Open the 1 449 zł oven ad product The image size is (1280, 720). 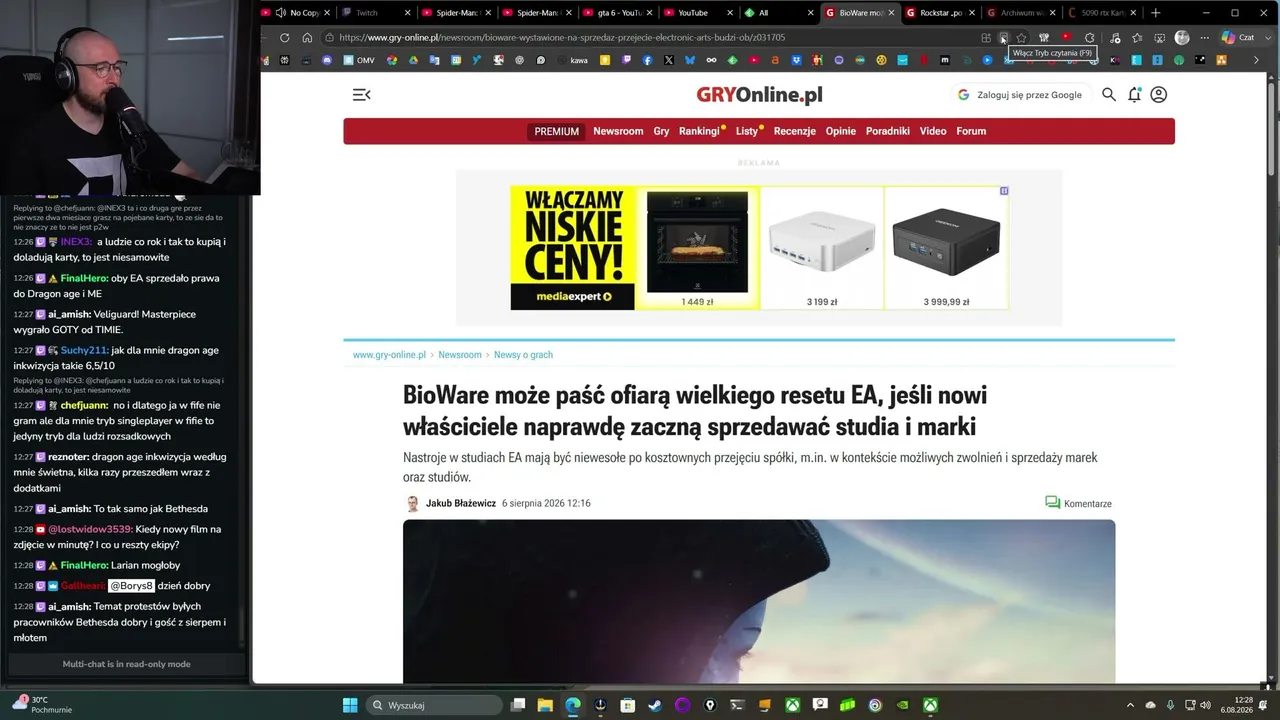(697, 248)
